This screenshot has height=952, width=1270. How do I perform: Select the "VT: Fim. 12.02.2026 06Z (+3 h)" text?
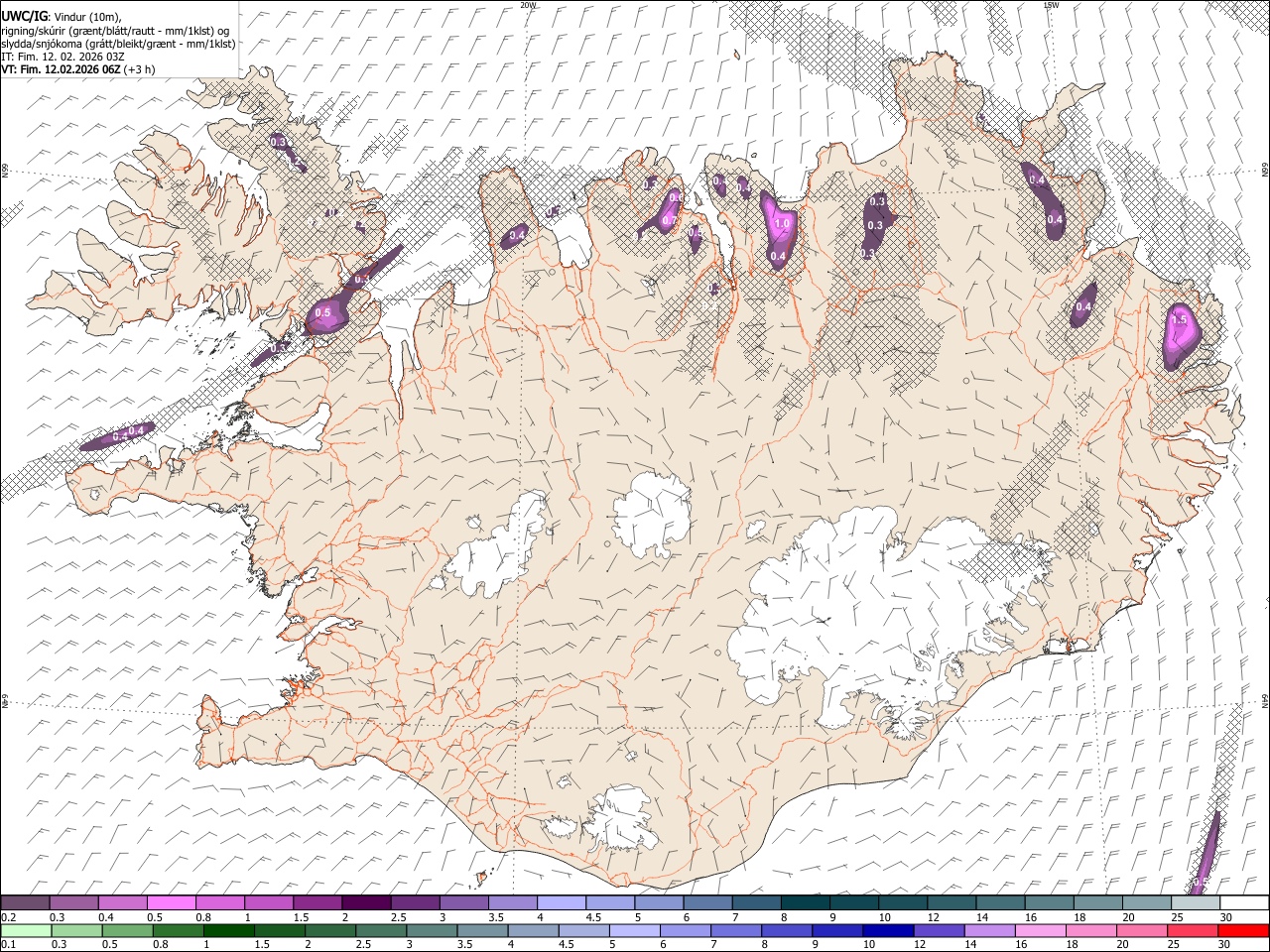[77, 69]
